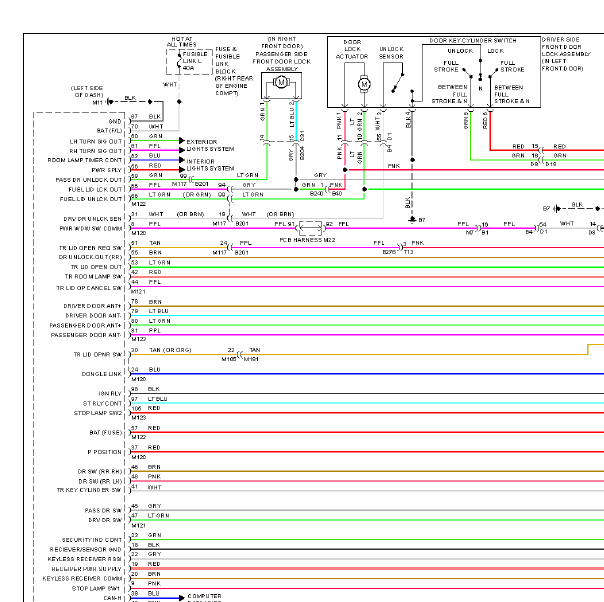Select the 'BAT (FUSE)' label
Image resolution: width=604 pixels, height=602 pixels.
(106, 433)
